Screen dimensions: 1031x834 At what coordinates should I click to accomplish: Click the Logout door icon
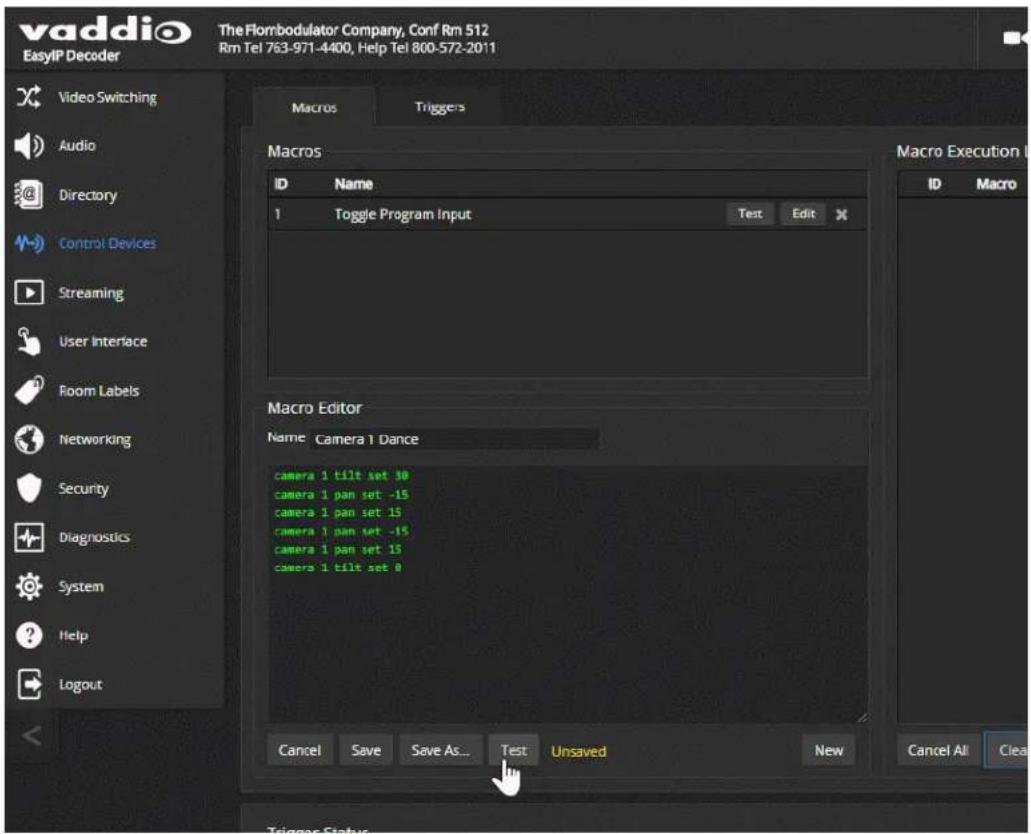[x=29, y=684]
